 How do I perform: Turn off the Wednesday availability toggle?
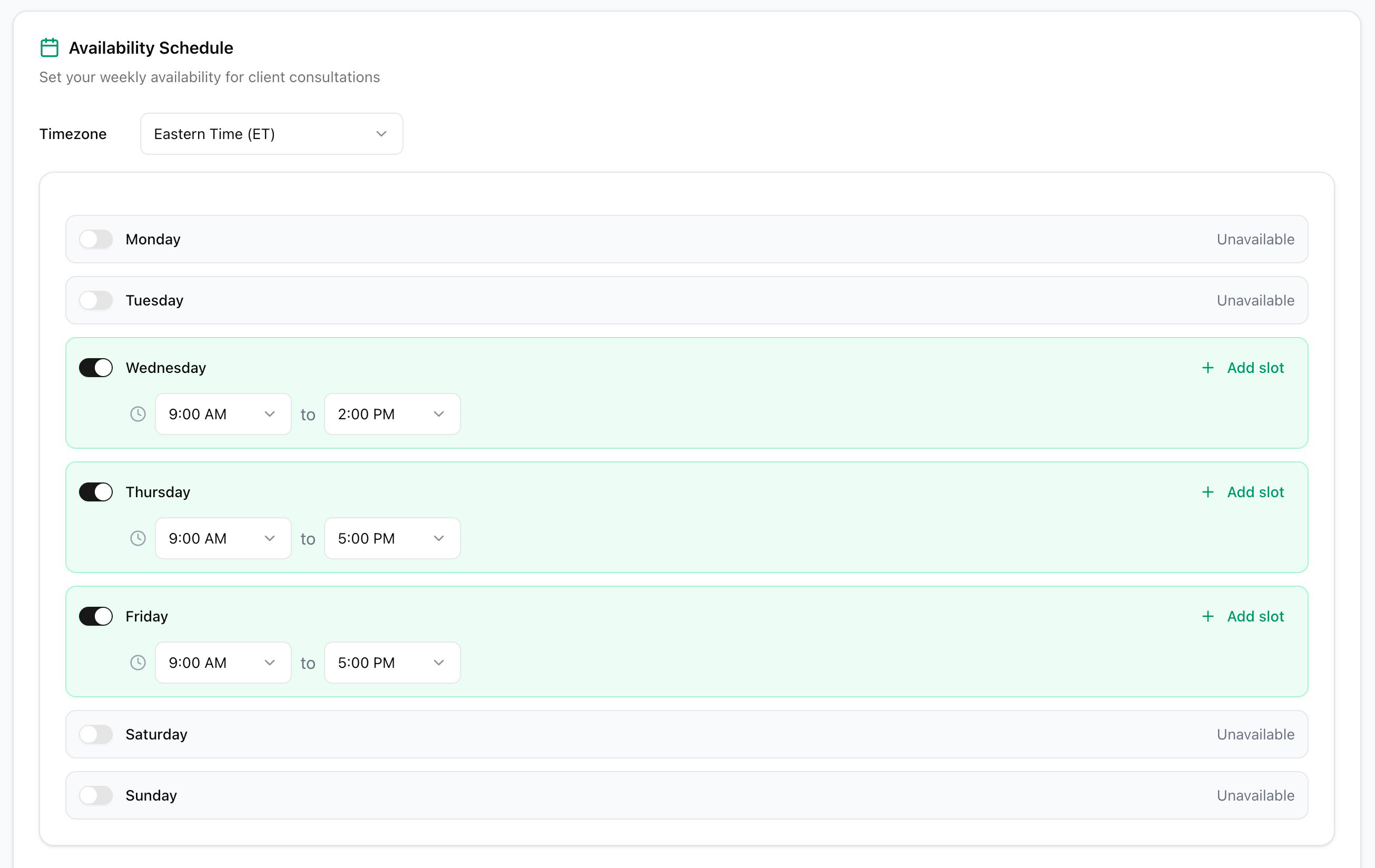pyautogui.click(x=96, y=368)
